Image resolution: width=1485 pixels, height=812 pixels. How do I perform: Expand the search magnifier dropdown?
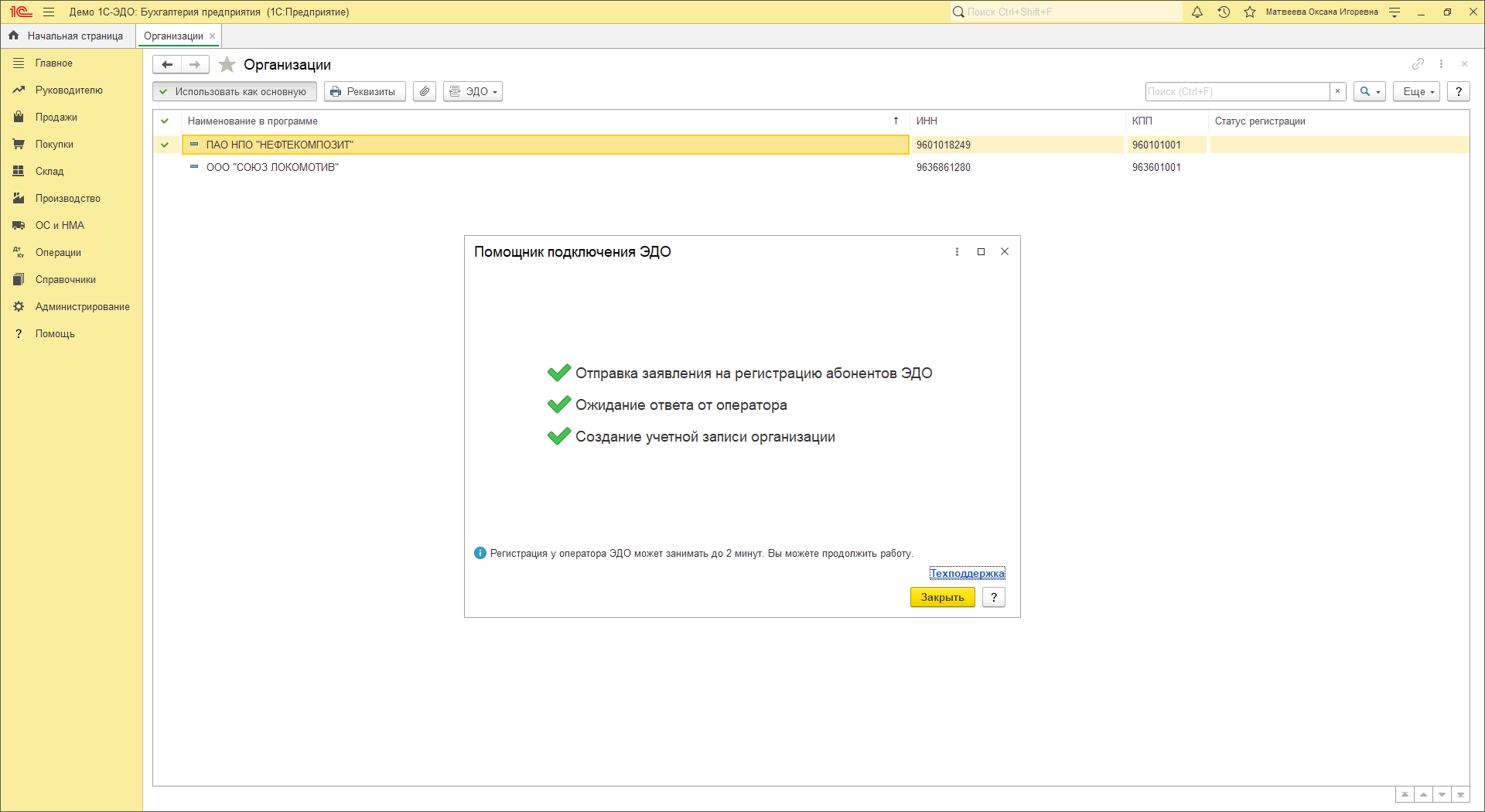[1369, 92]
